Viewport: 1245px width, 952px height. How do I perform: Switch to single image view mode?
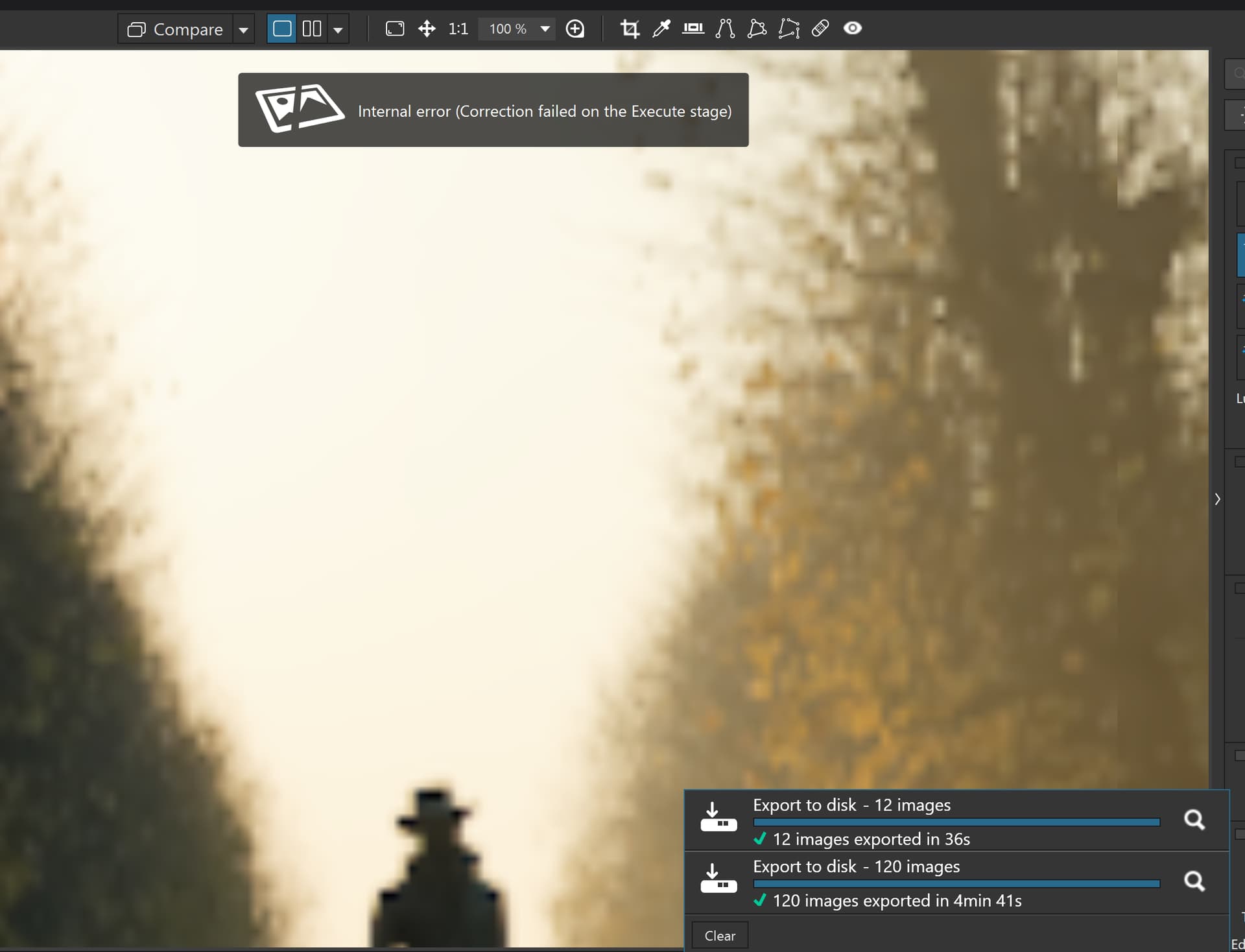[282, 29]
